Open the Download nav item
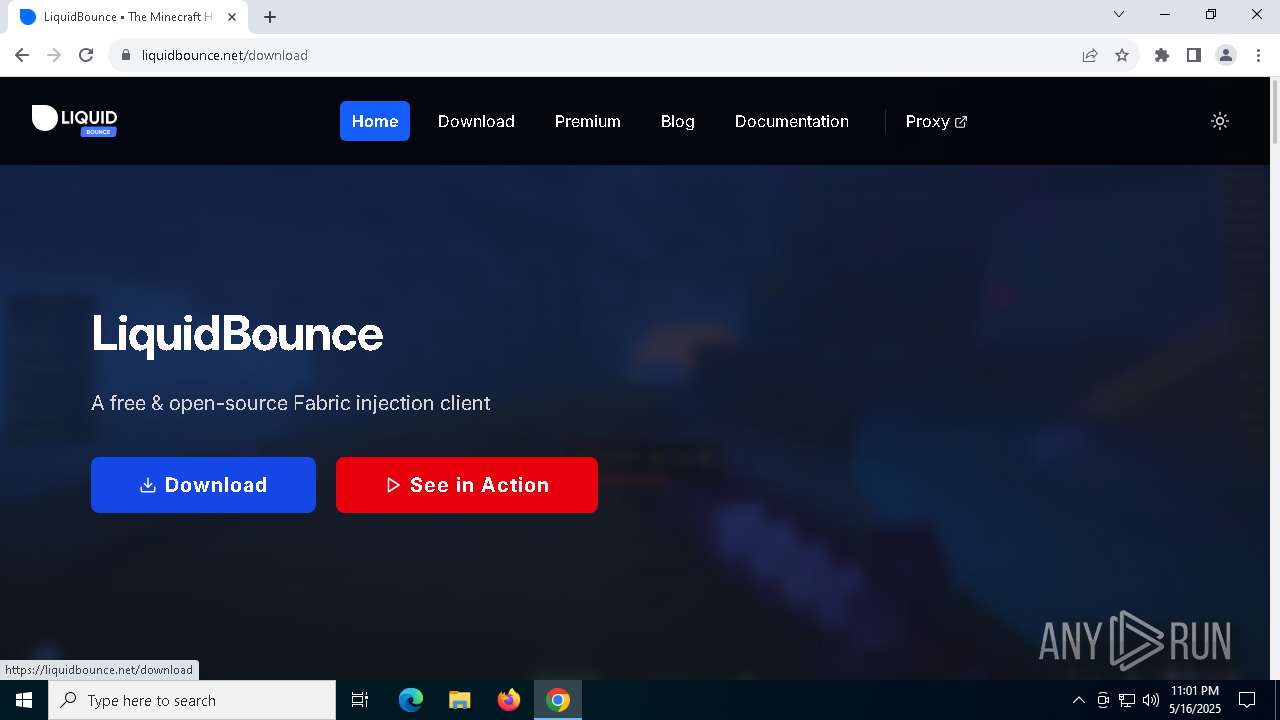Screen dimensions: 1280x720 click(x=476, y=121)
